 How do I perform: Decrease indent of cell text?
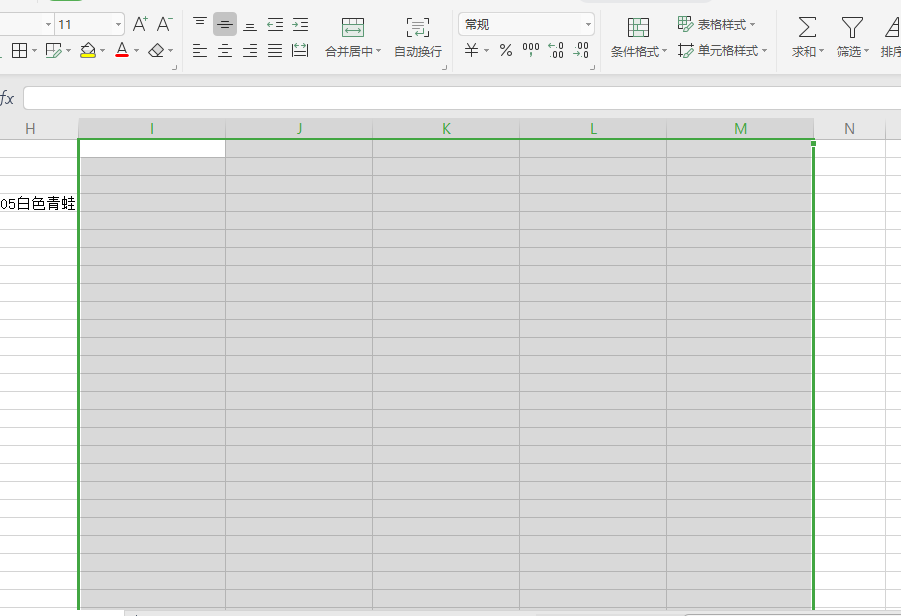pos(275,25)
